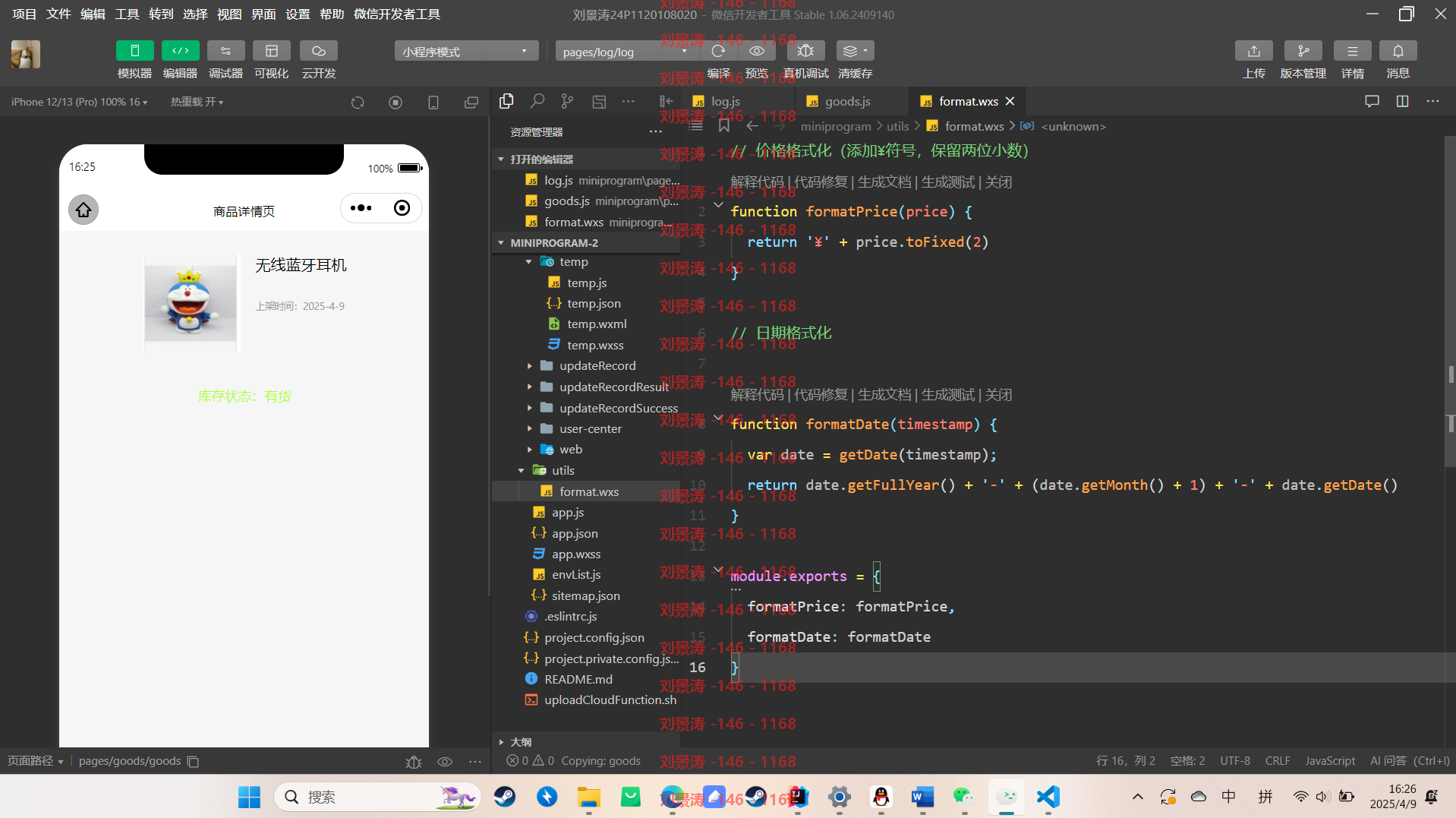The height and width of the screenshot is (818, 1456).
Task: Open the visualization tool
Action: tap(271, 51)
